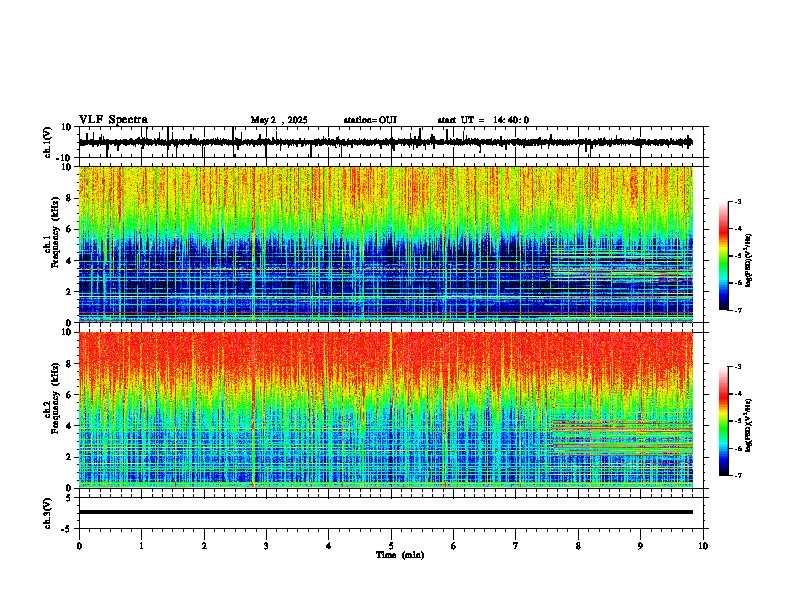Click time axis tick label "0"
This screenshot has width=792, height=612.
(x=79, y=546)
